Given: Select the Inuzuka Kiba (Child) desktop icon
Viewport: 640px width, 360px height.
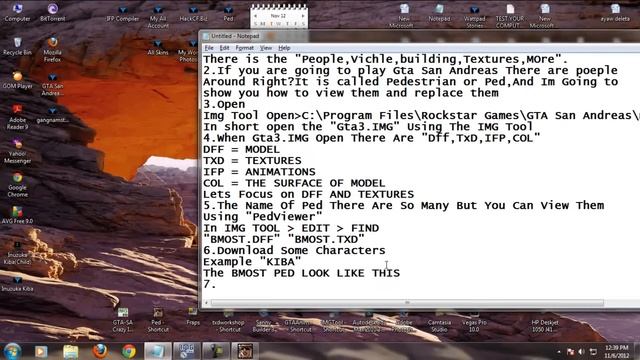Looking at the screenshot, I should [17, 253].
